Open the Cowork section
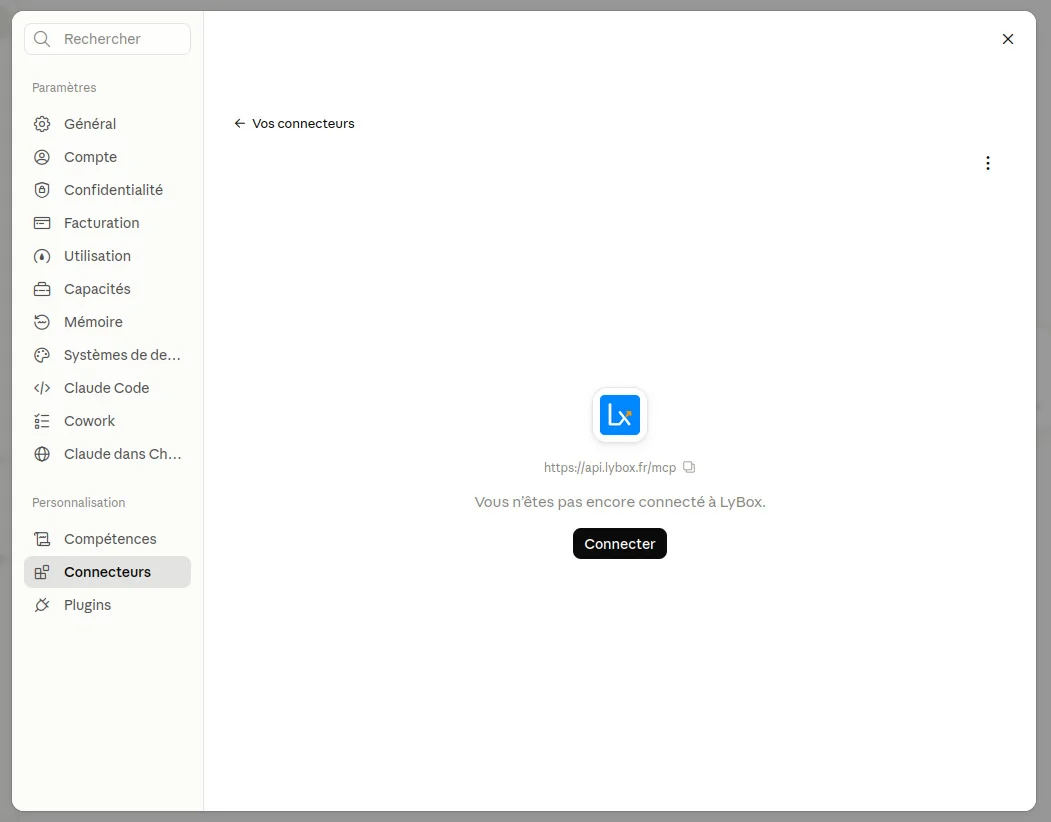The width and height of the screenshot is (1051, 822). tap(107, 421)
